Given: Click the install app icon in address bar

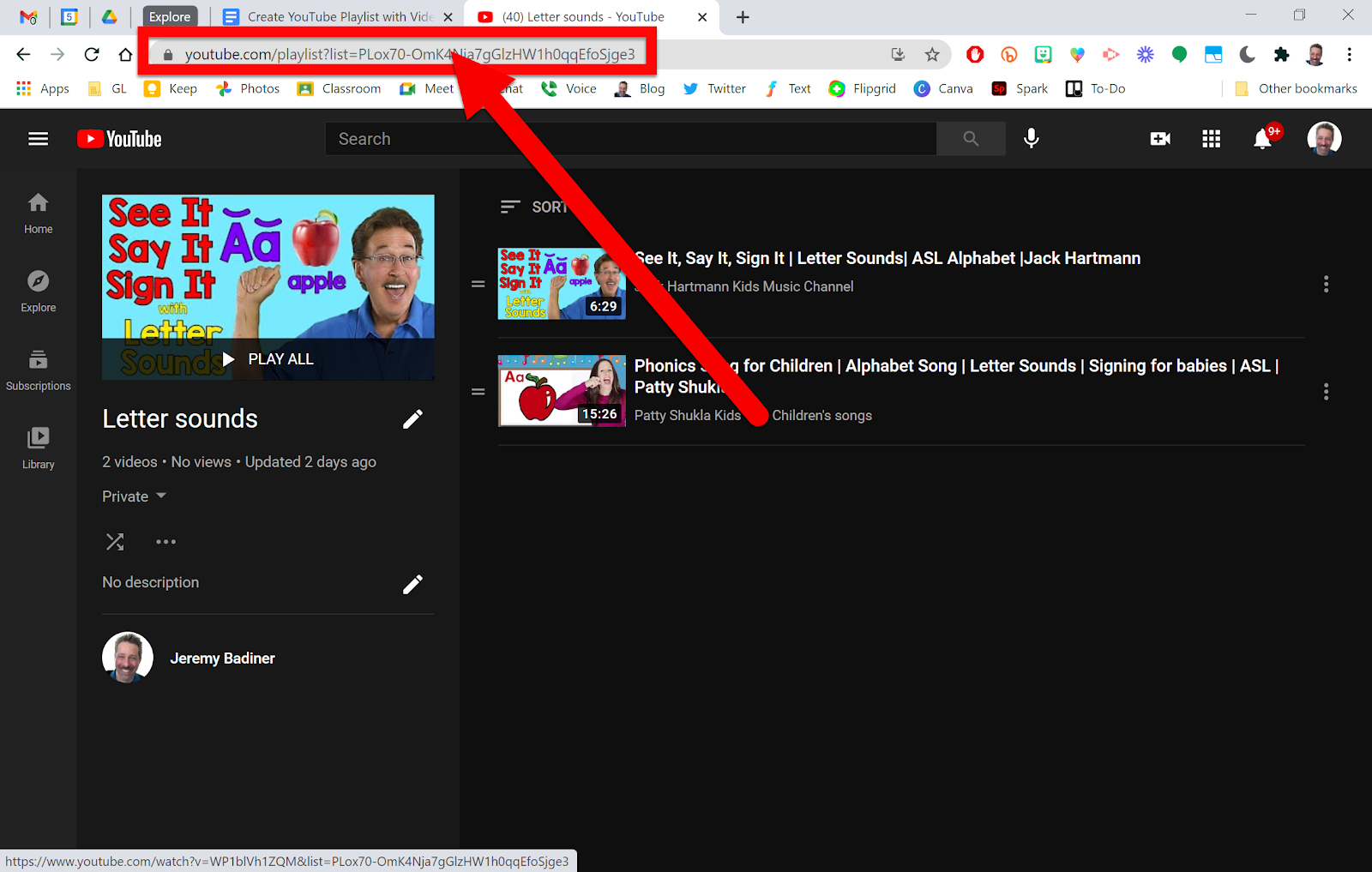Looking at the screenshot, I should (x=898, y=55).
